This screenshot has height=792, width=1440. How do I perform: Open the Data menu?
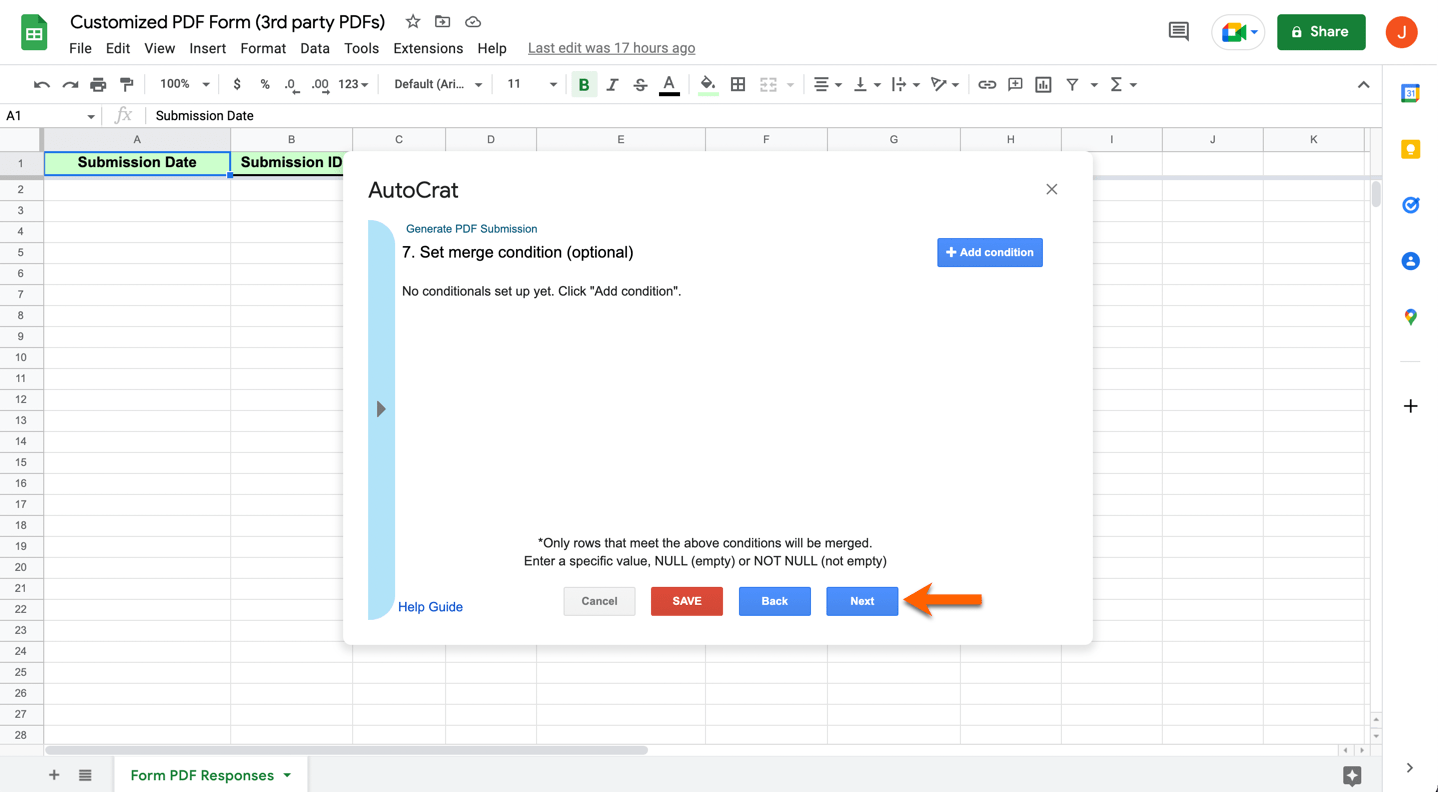tap(315, 48)
